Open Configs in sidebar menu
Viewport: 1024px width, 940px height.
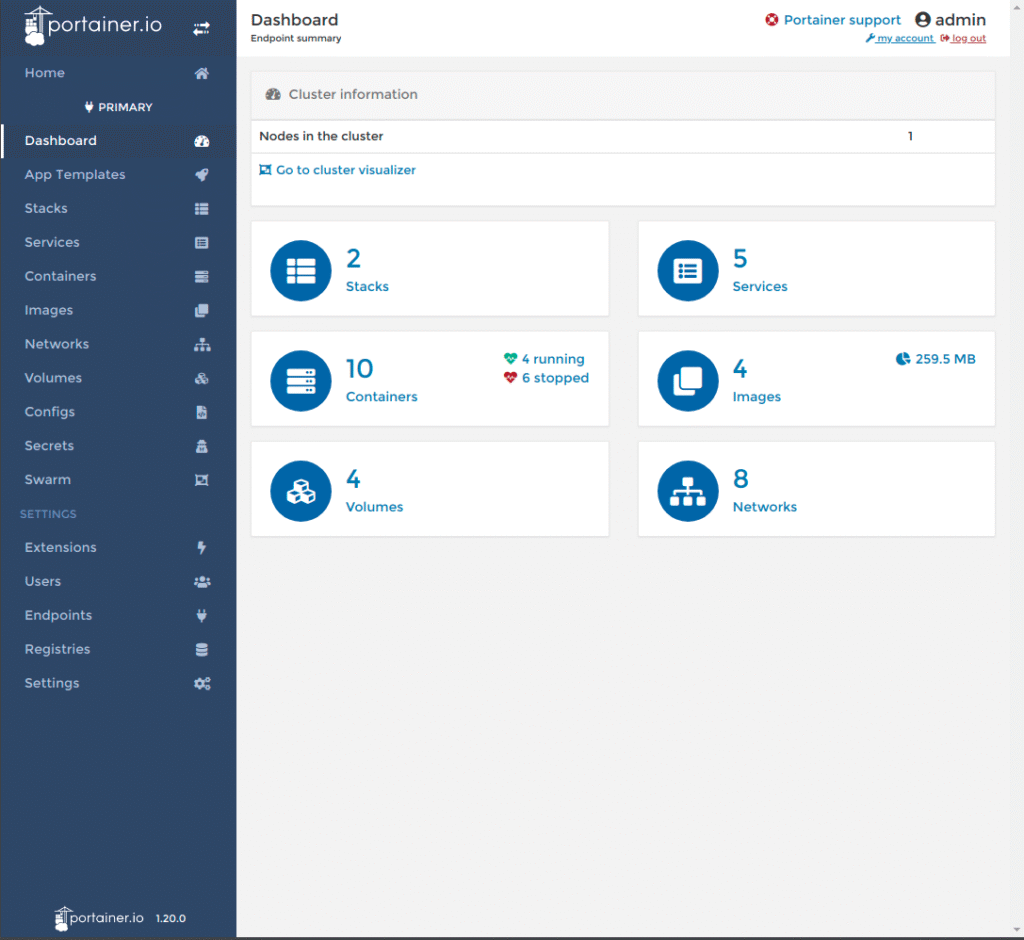click(x=118, y=412)
